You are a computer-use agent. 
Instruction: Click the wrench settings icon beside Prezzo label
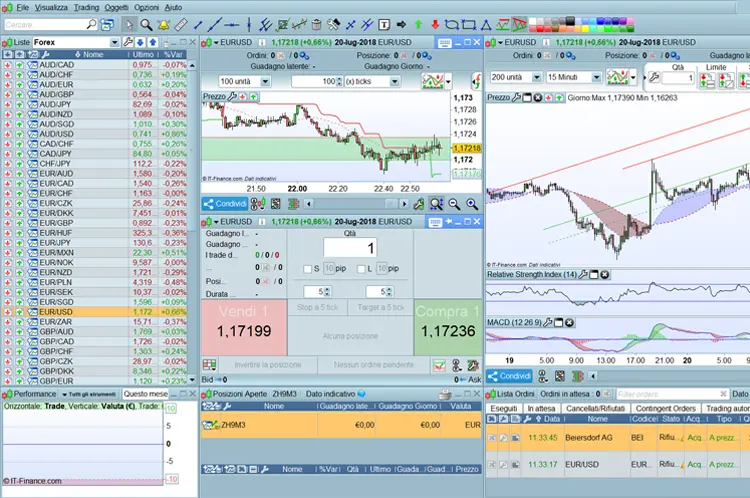(233, 97)
